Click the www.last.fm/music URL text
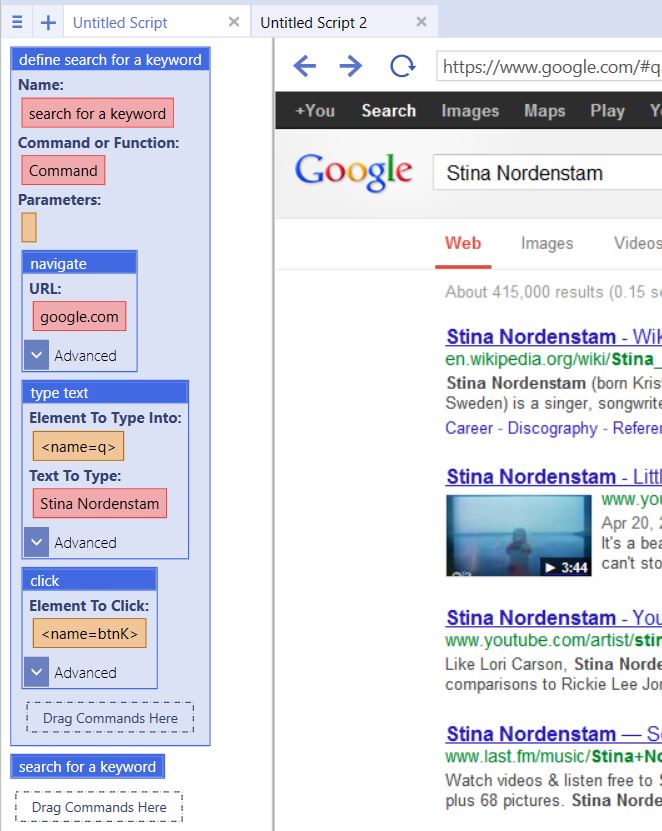The width and height of the screenshot is (662, 831). [x=553, y=756]
